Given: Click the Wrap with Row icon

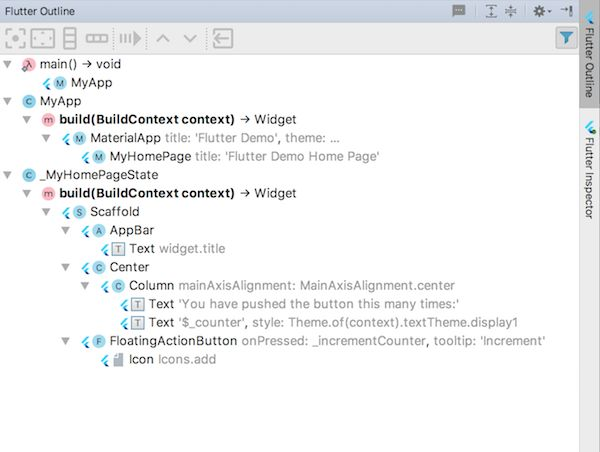Looking at the screenshot, I should pyautogui.click(x=97, y=38).
